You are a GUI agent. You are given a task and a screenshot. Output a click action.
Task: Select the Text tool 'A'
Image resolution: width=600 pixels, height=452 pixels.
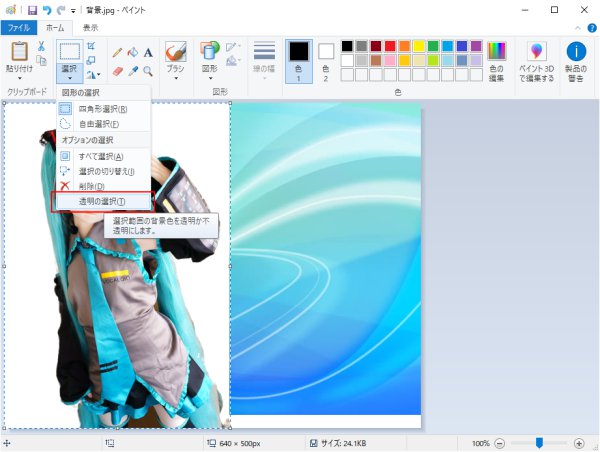(x=148, y=52)
